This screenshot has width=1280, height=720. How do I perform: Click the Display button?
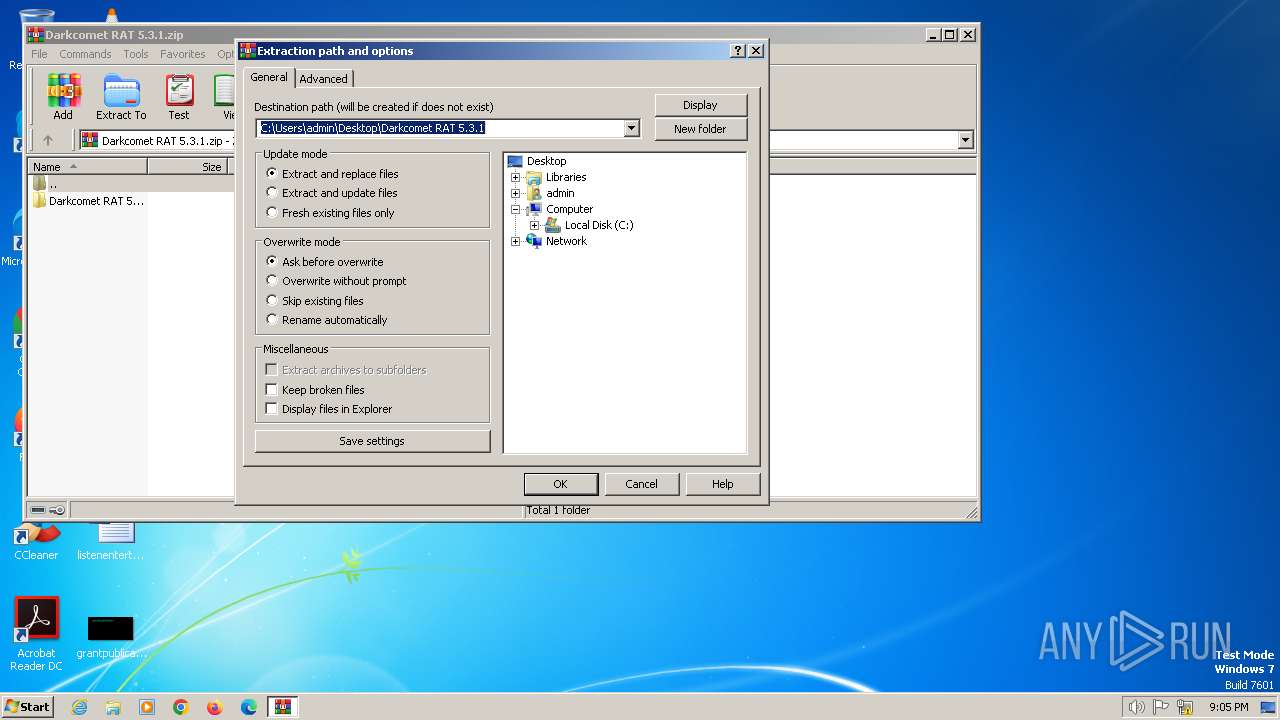[x=700, y=105]
